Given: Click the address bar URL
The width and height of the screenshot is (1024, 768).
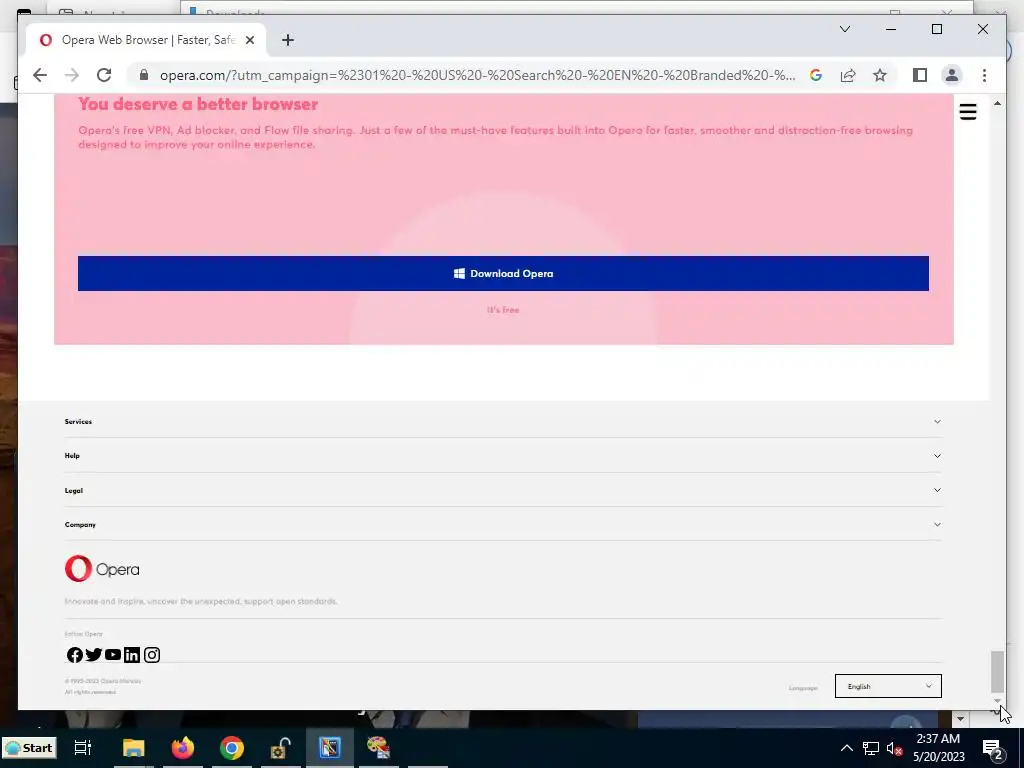Looking at the screenshot, I should pos(477,75).
